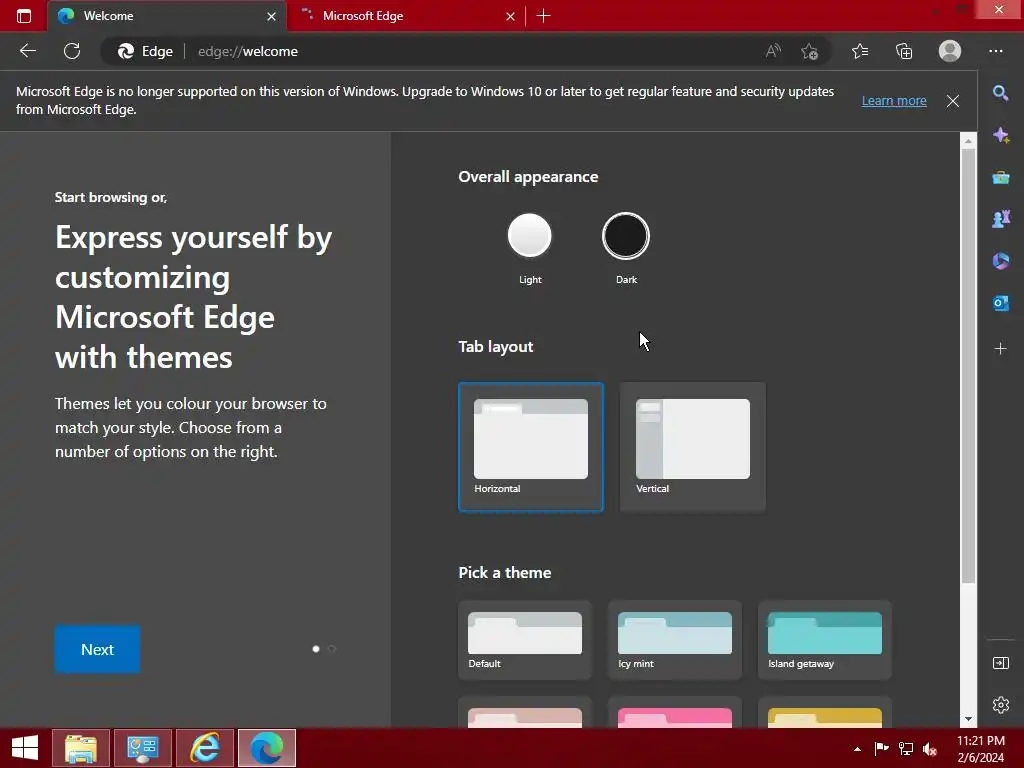Pick the Default theme
This screenshot has width=1024, height=768.
(x=525, y=640)
